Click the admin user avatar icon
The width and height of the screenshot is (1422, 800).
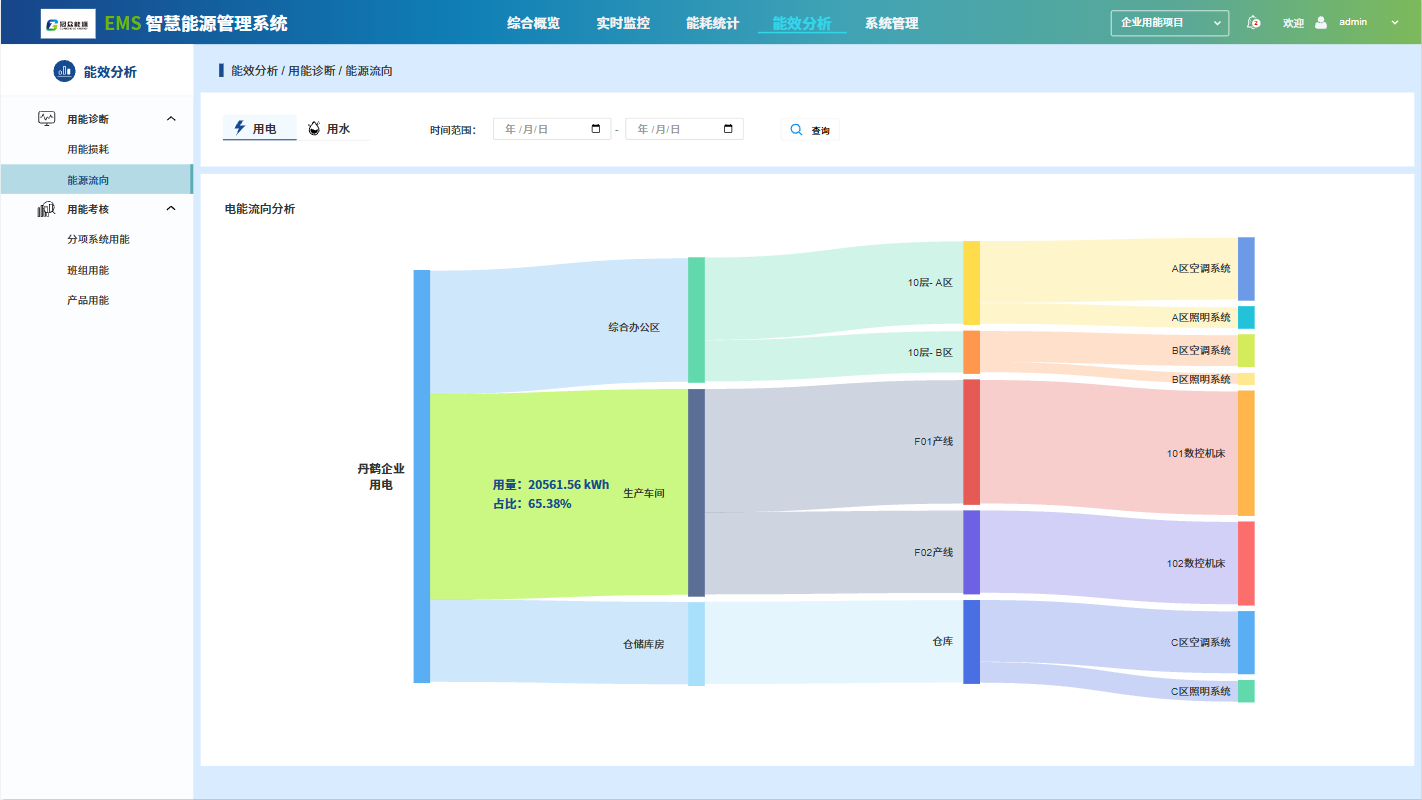[x=1321, y=22]
